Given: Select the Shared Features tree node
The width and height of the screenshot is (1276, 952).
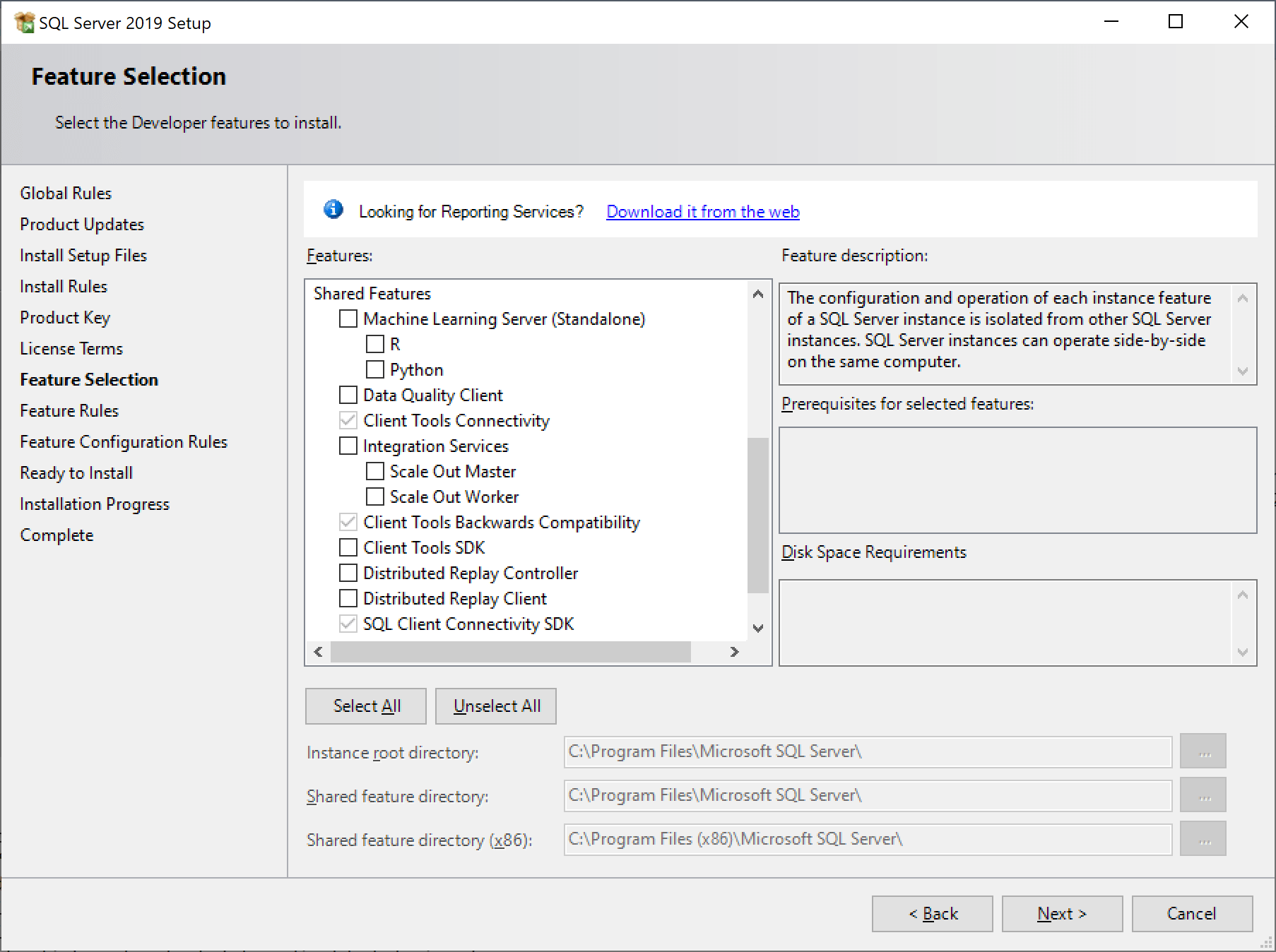Looking at the screenshot, I should (x=372, y=294).
